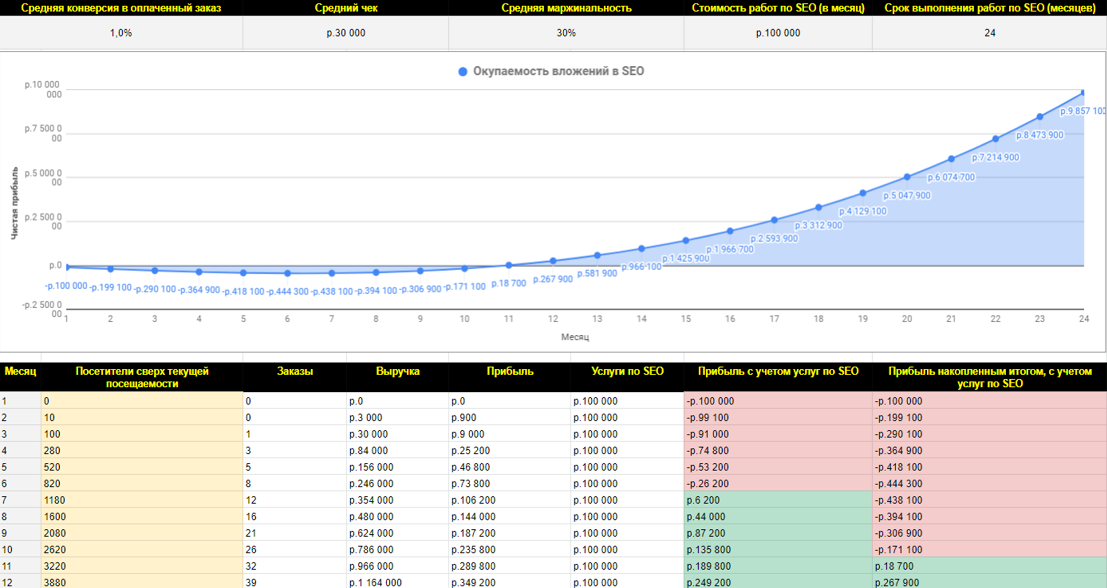Select the average conversion cell showing 1,0%
1107x588 pixels.
click(x=121, y=33)
